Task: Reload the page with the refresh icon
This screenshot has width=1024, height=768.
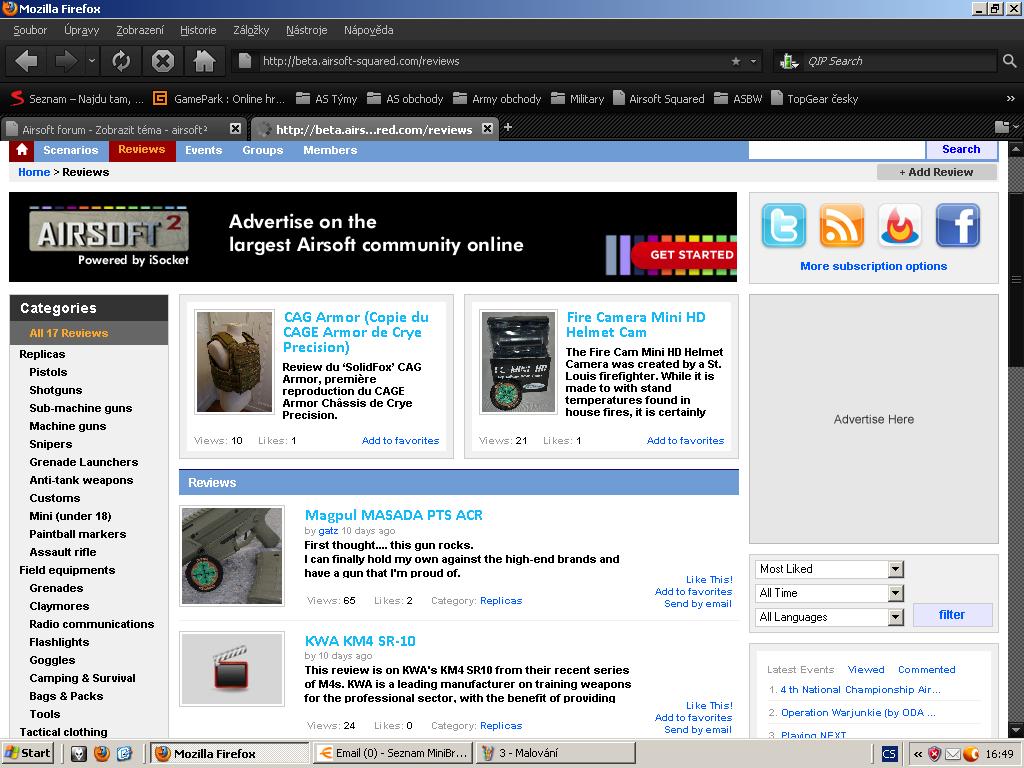Action: (121, 61)
